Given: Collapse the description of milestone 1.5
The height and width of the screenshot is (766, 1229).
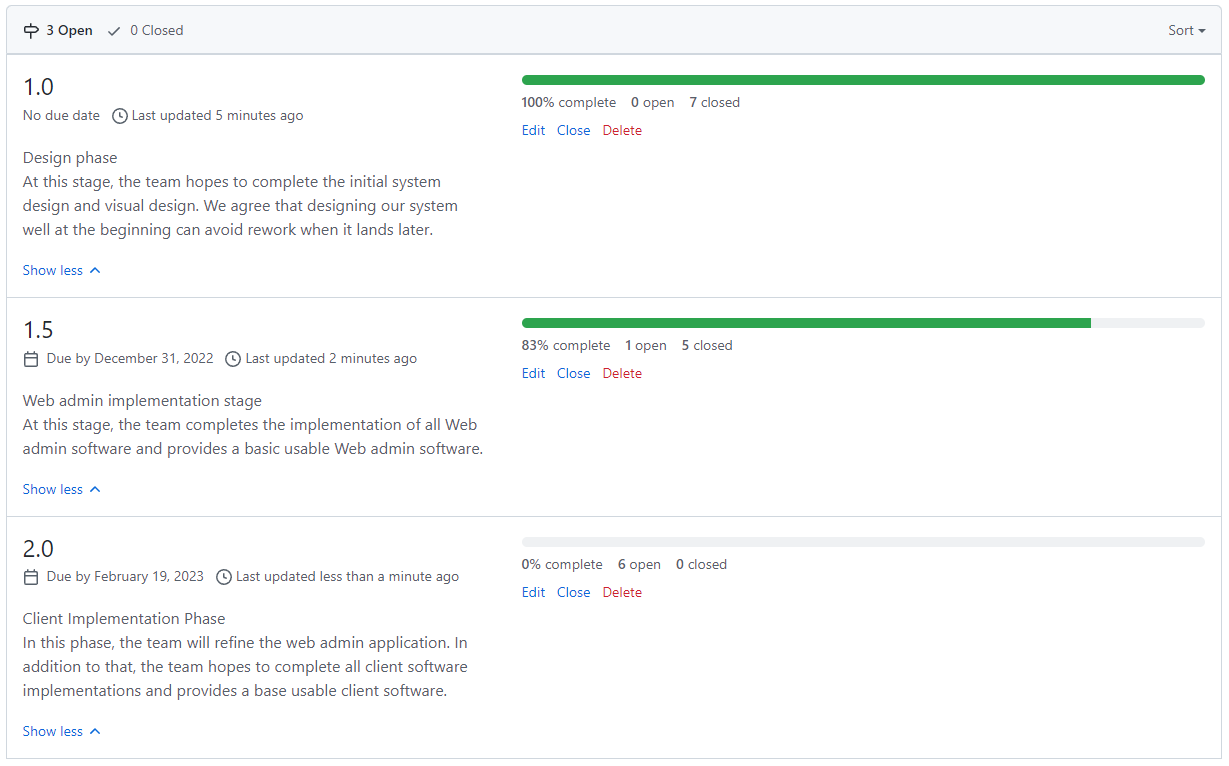Looking at the screenshot, I should point(62,489).
